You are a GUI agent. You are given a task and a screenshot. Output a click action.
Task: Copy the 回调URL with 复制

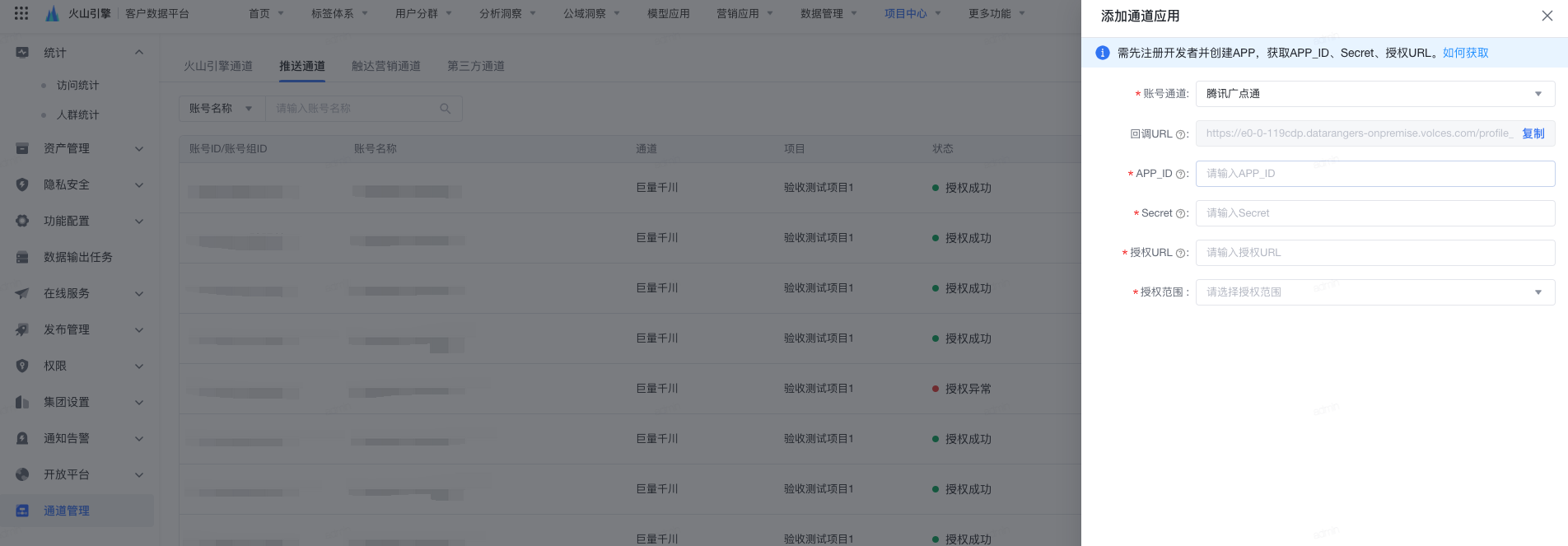1533,133
